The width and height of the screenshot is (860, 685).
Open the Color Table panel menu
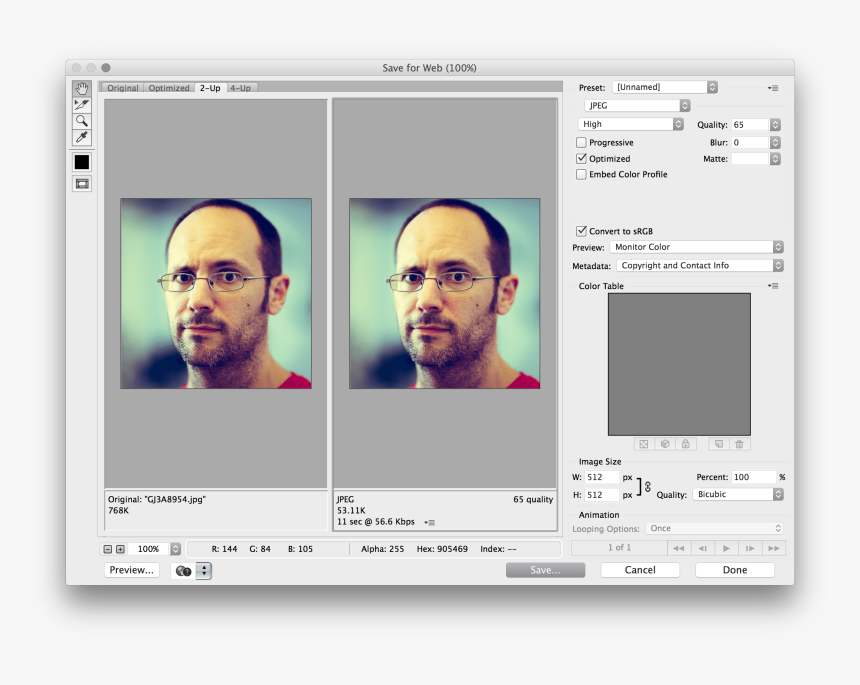772,286
